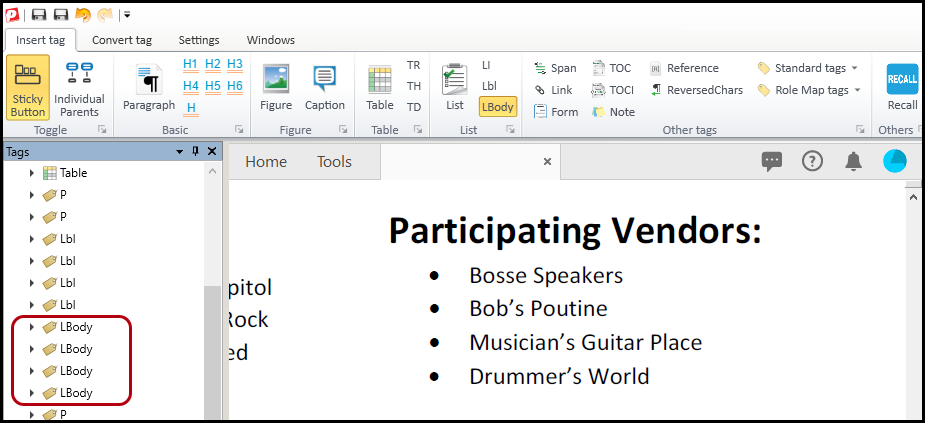Insert the generic H heading tag
Image resolution: width=925 pixels, height=423 pixels.
[191, 108]
